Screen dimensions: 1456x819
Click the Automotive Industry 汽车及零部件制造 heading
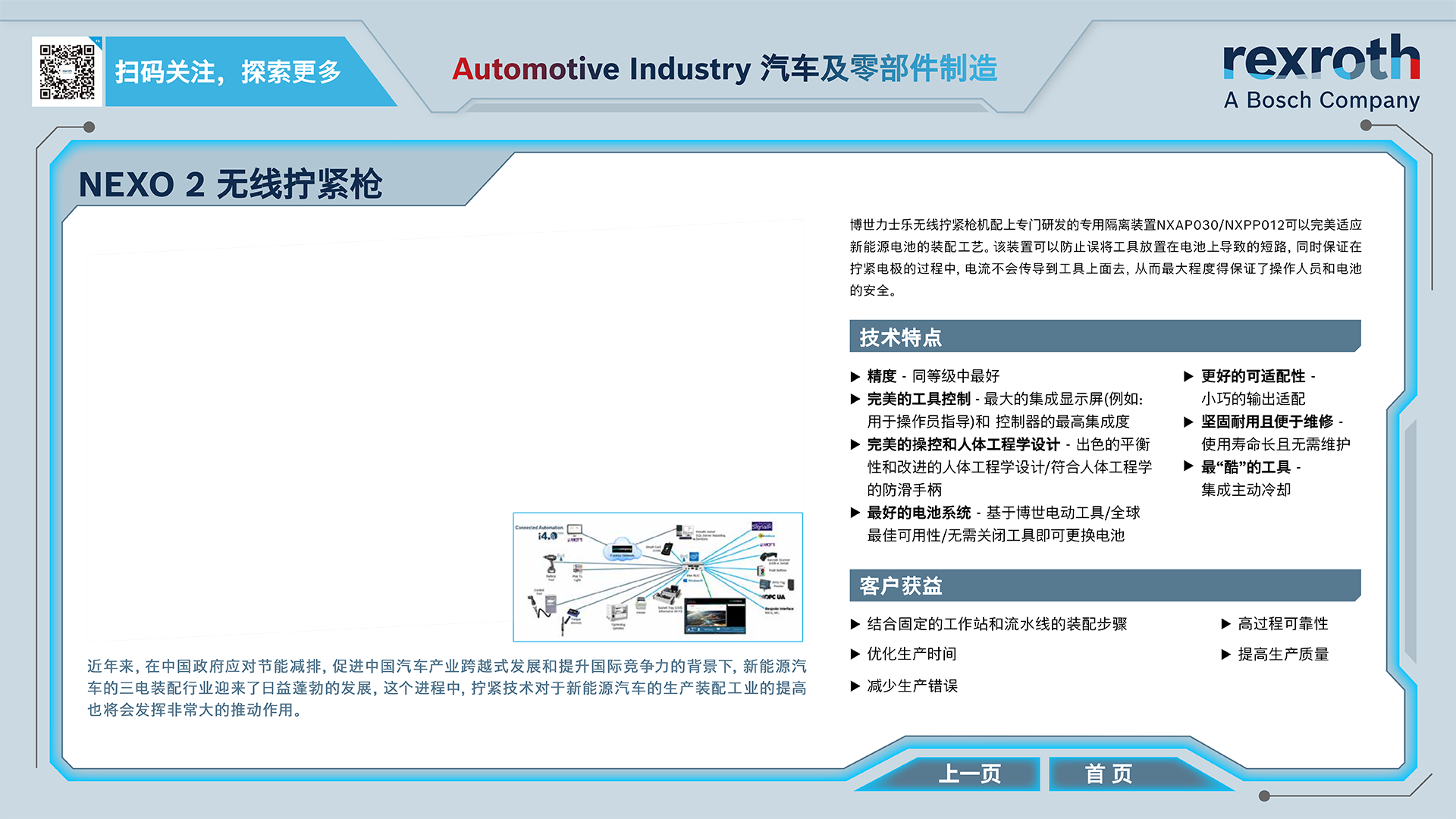[x=724, y=69]
